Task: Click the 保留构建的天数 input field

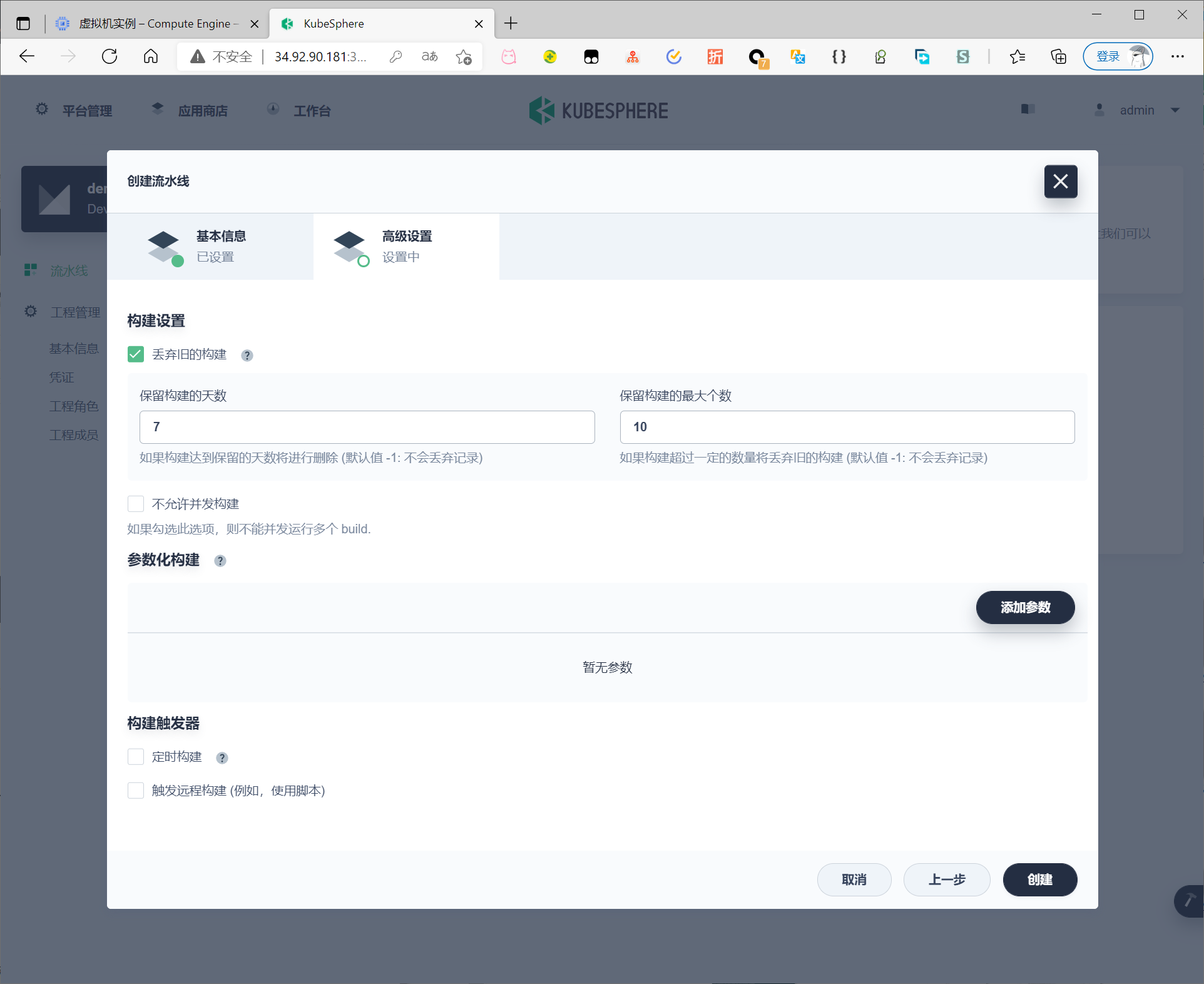Action: tap(367, 427)
